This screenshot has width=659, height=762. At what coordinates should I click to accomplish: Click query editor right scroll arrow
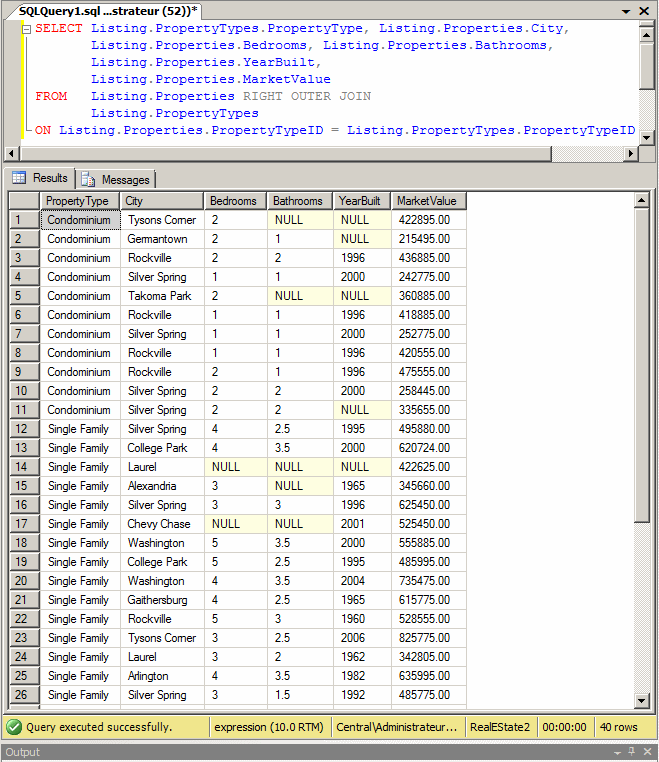[631, 154]
